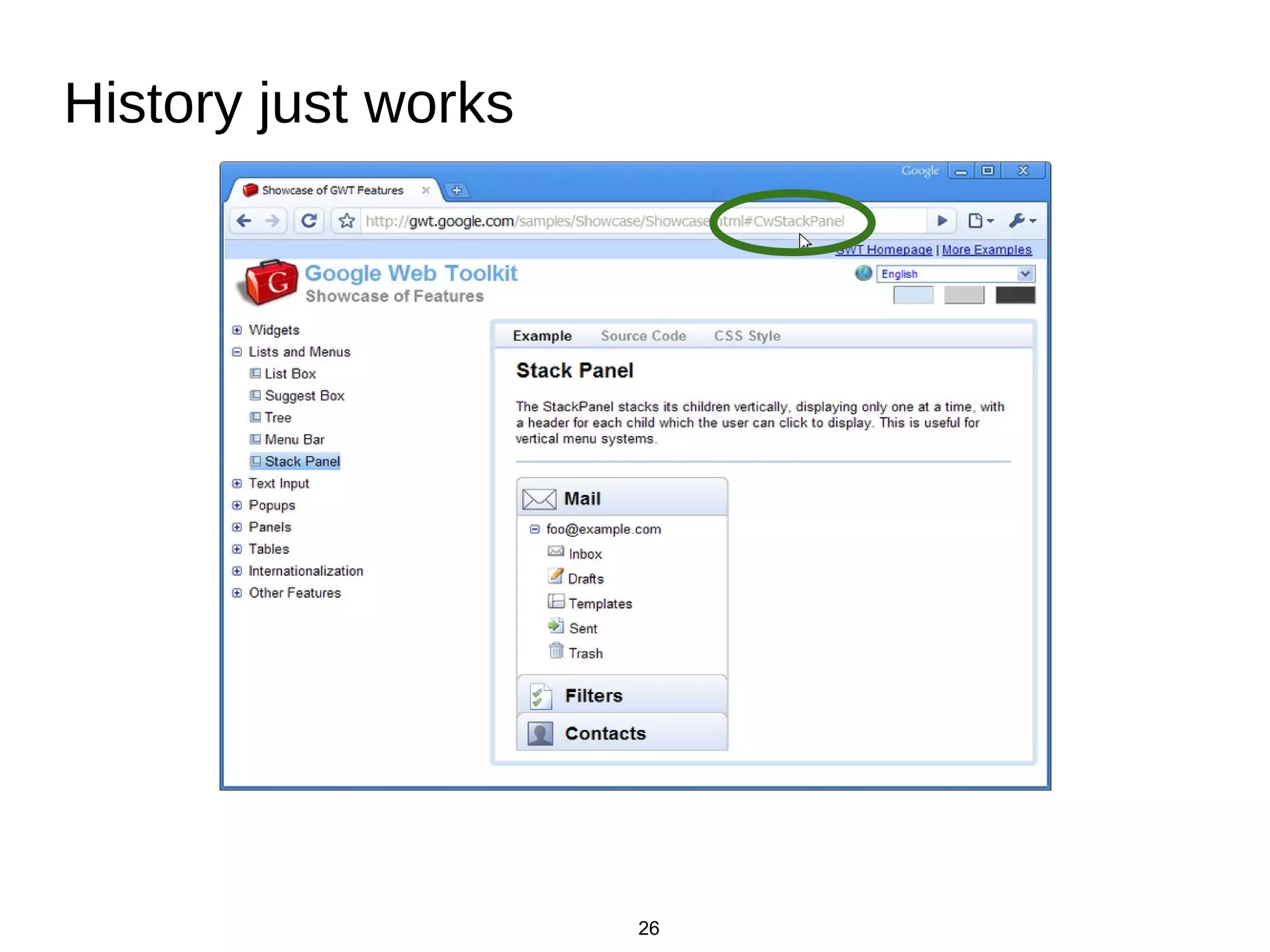
Task: Expand the Tables node
Action: point(237,549)
